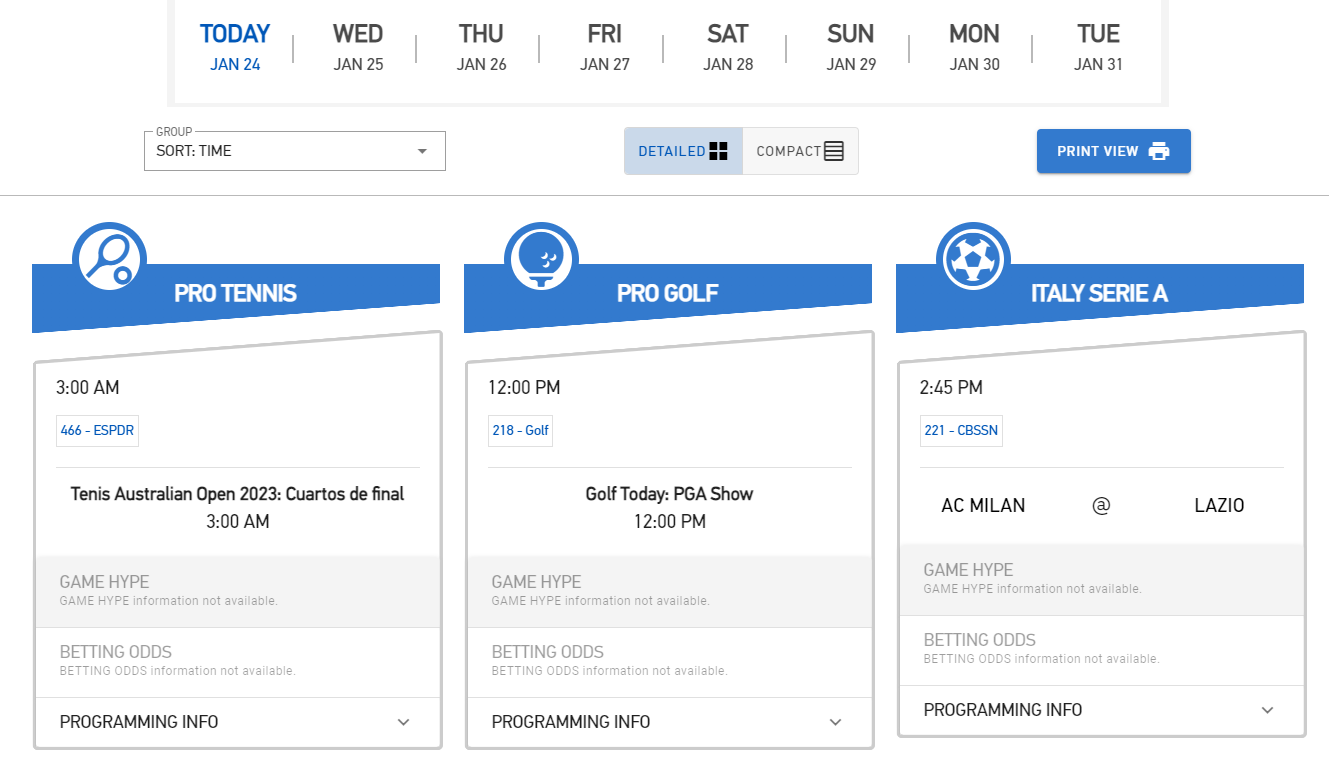The image size is (1329, 760).
Task: Open the Sort: Time group dropdown
Action: click(x=295, y=151)
